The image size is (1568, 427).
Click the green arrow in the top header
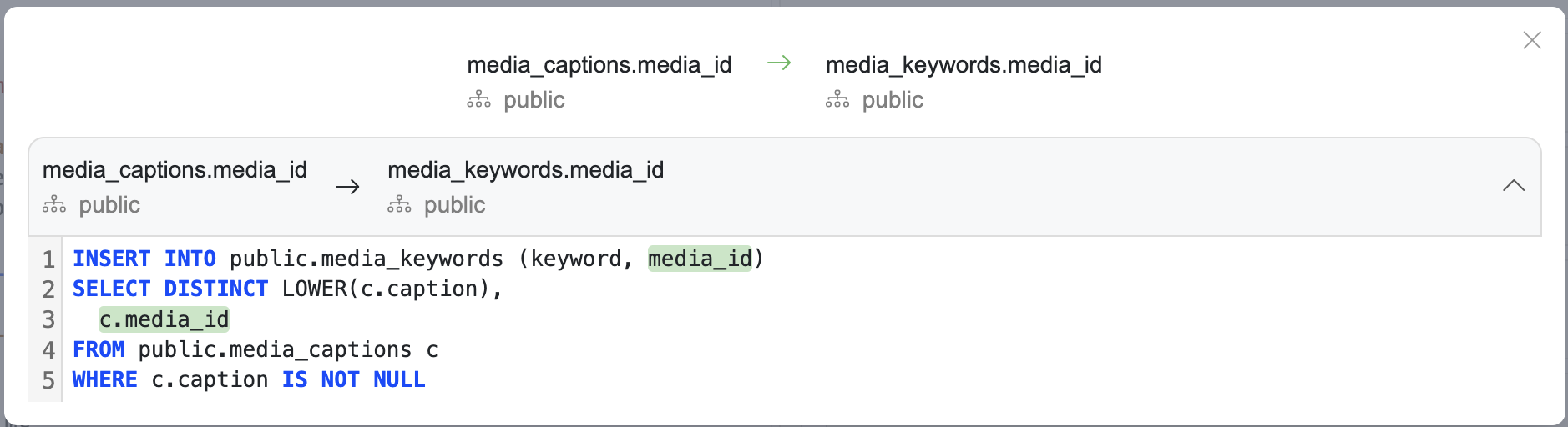click(779, 63)
